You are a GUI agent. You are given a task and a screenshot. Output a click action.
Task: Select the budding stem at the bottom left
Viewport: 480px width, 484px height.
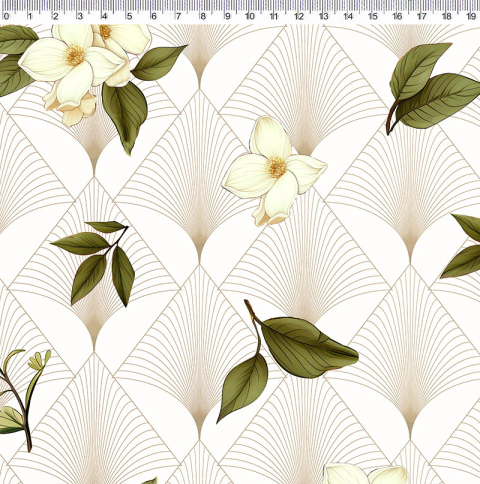coord(23,398)
